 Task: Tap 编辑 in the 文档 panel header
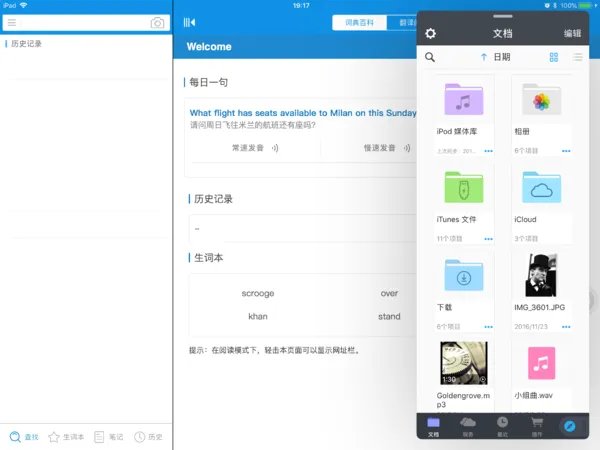click(572, 33)
